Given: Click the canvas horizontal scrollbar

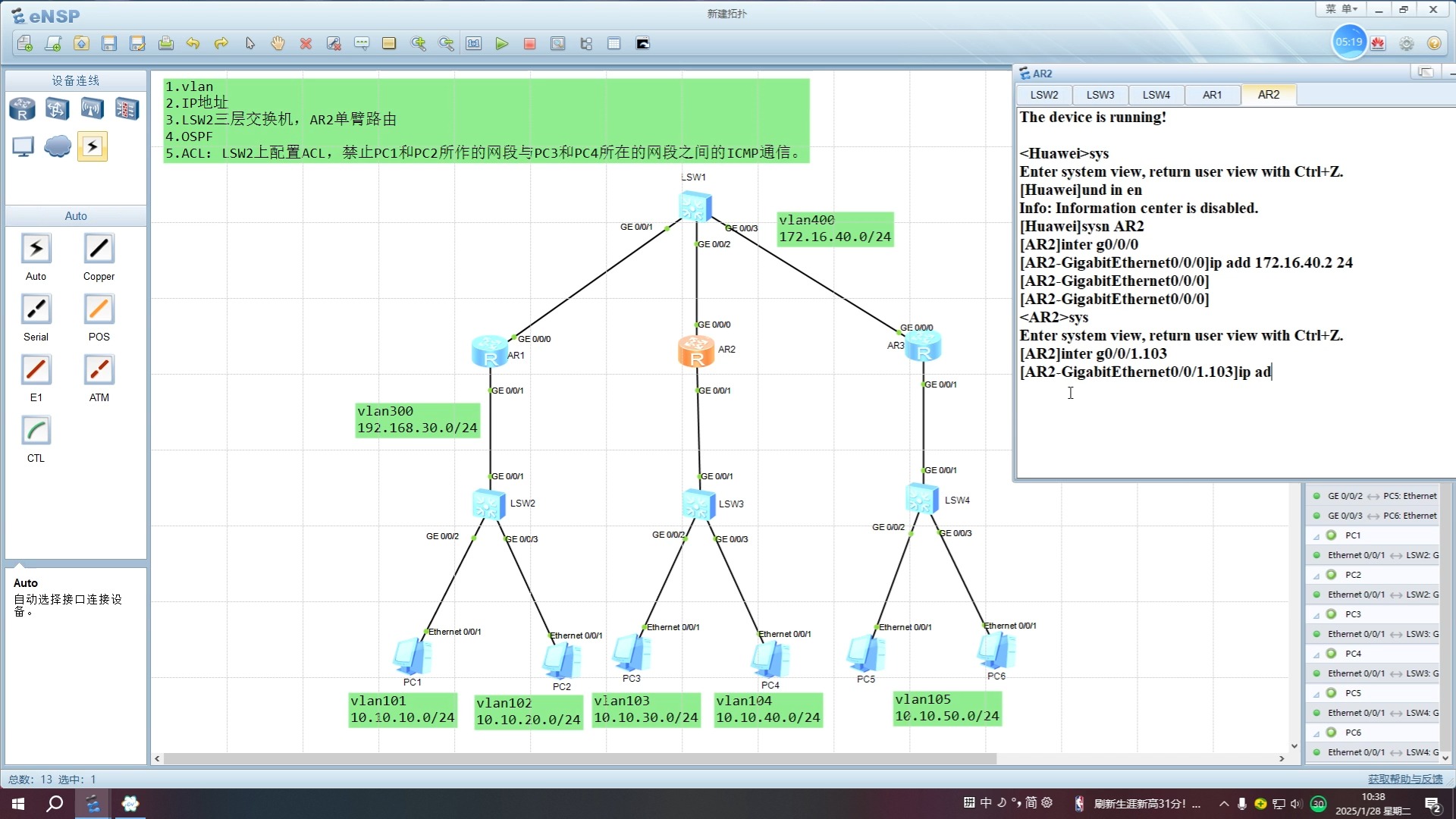Looking at the screenshot, I should [579, 758].
